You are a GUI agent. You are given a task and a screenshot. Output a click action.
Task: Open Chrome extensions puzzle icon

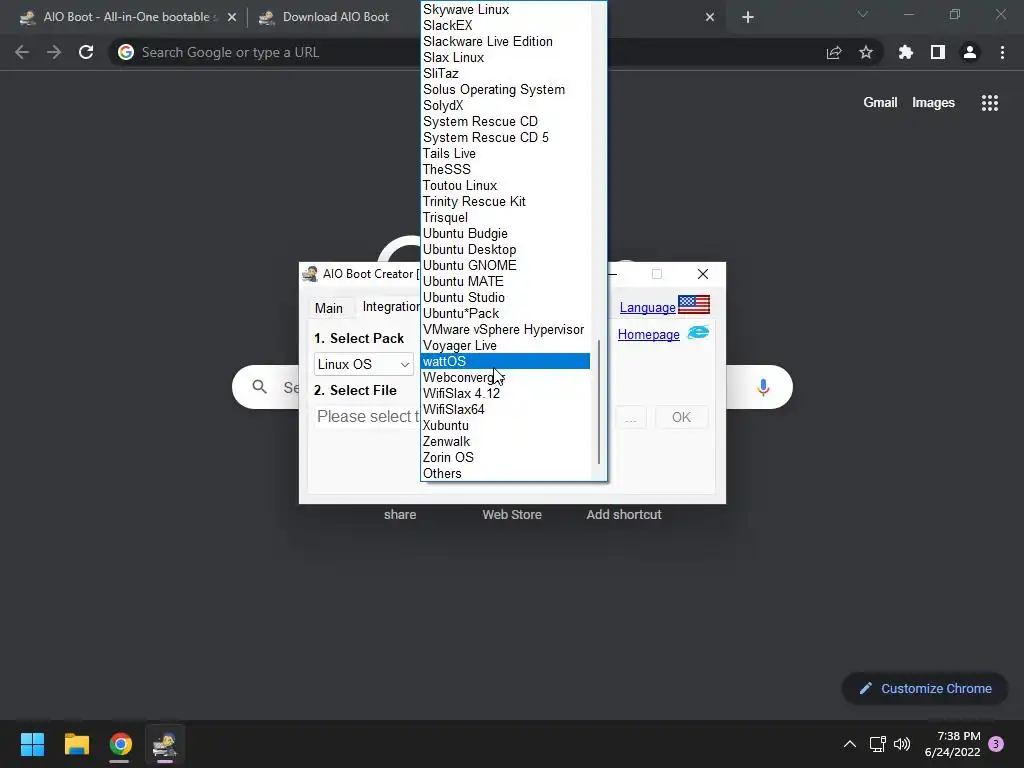tap(906, 52)
